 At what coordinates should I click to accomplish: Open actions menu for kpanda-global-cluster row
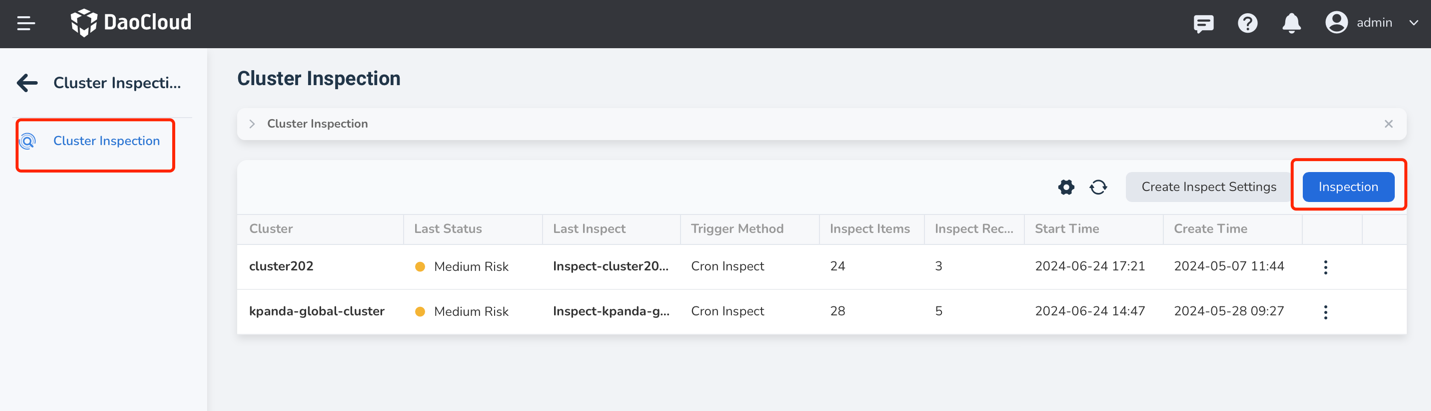coord(1325,312)
